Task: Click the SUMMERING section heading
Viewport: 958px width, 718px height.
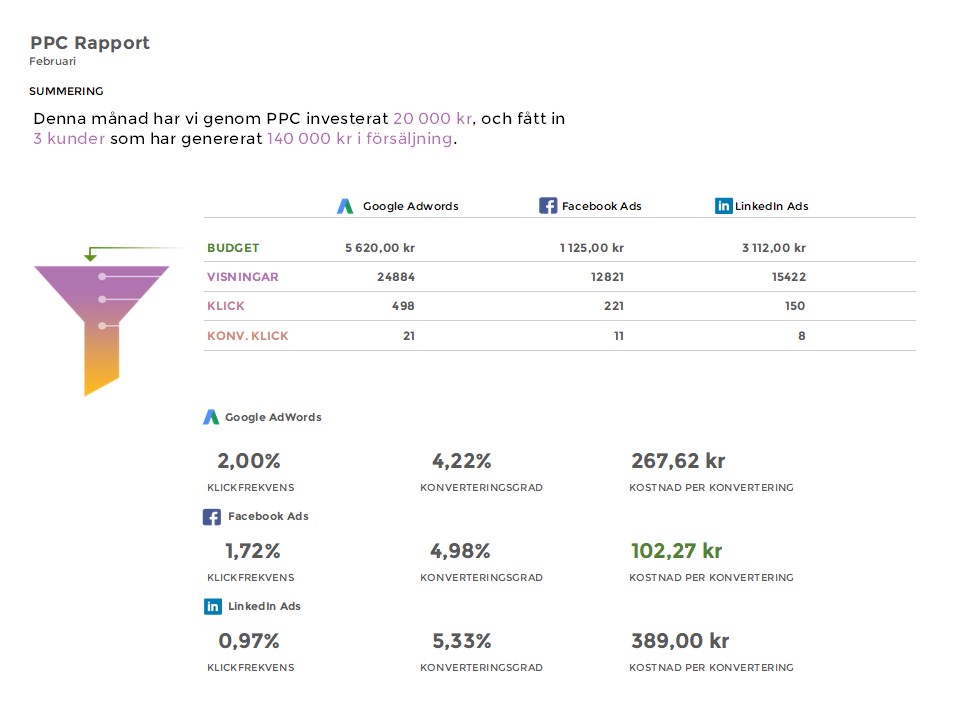Action: point(66,91)
